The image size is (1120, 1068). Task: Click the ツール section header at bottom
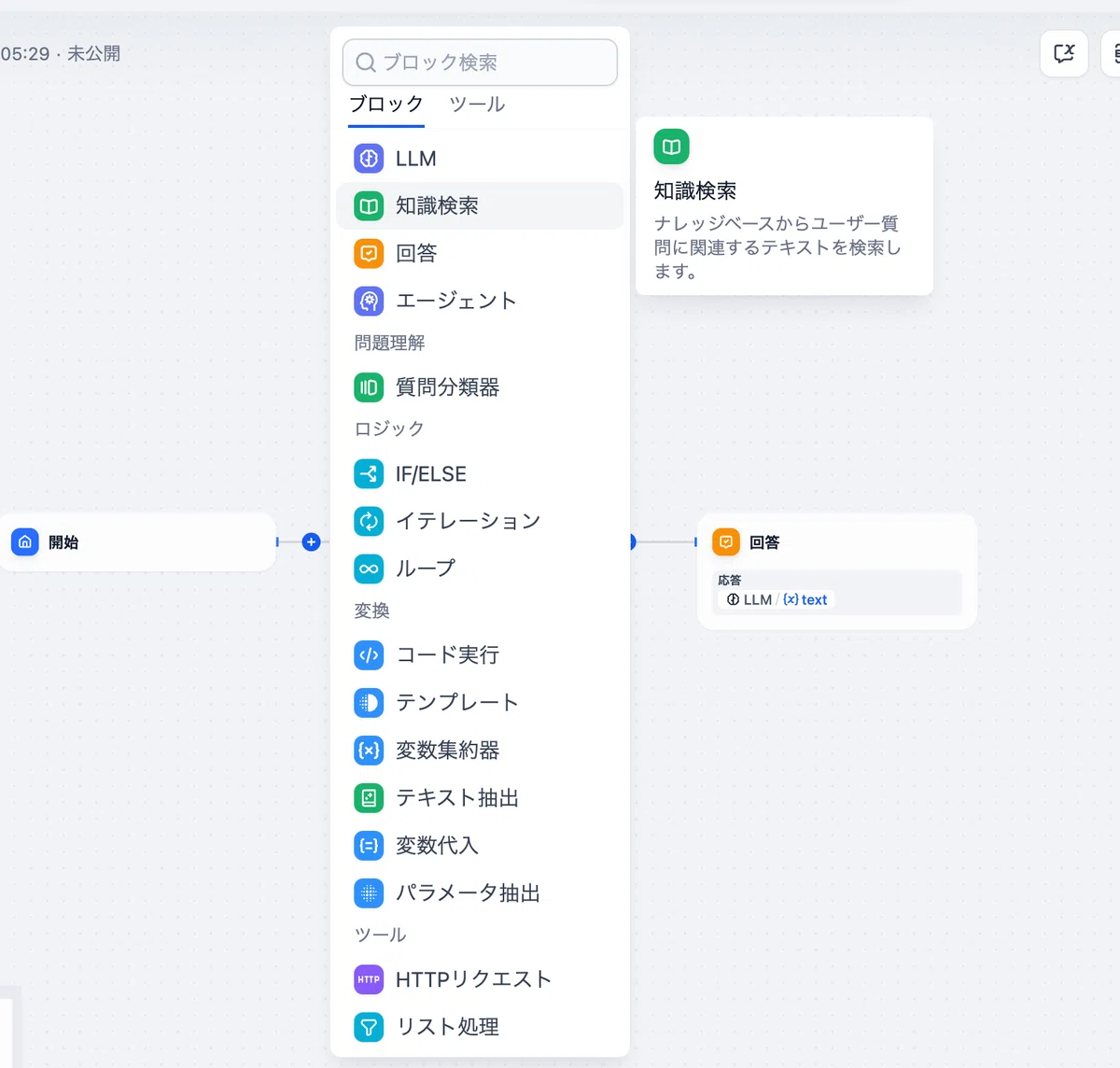click(380, 935)
